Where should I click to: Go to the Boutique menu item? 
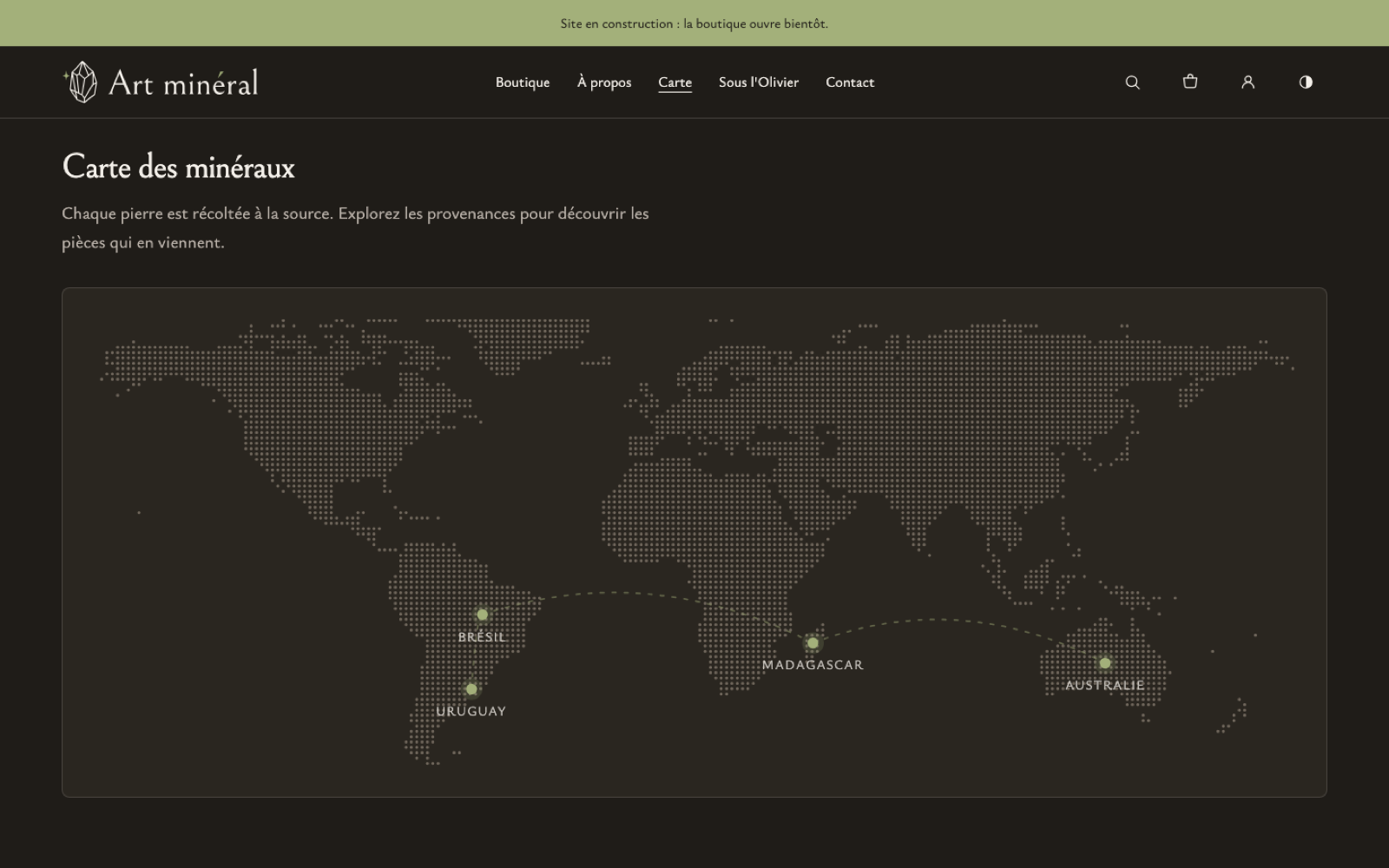[x=523, y=82]
